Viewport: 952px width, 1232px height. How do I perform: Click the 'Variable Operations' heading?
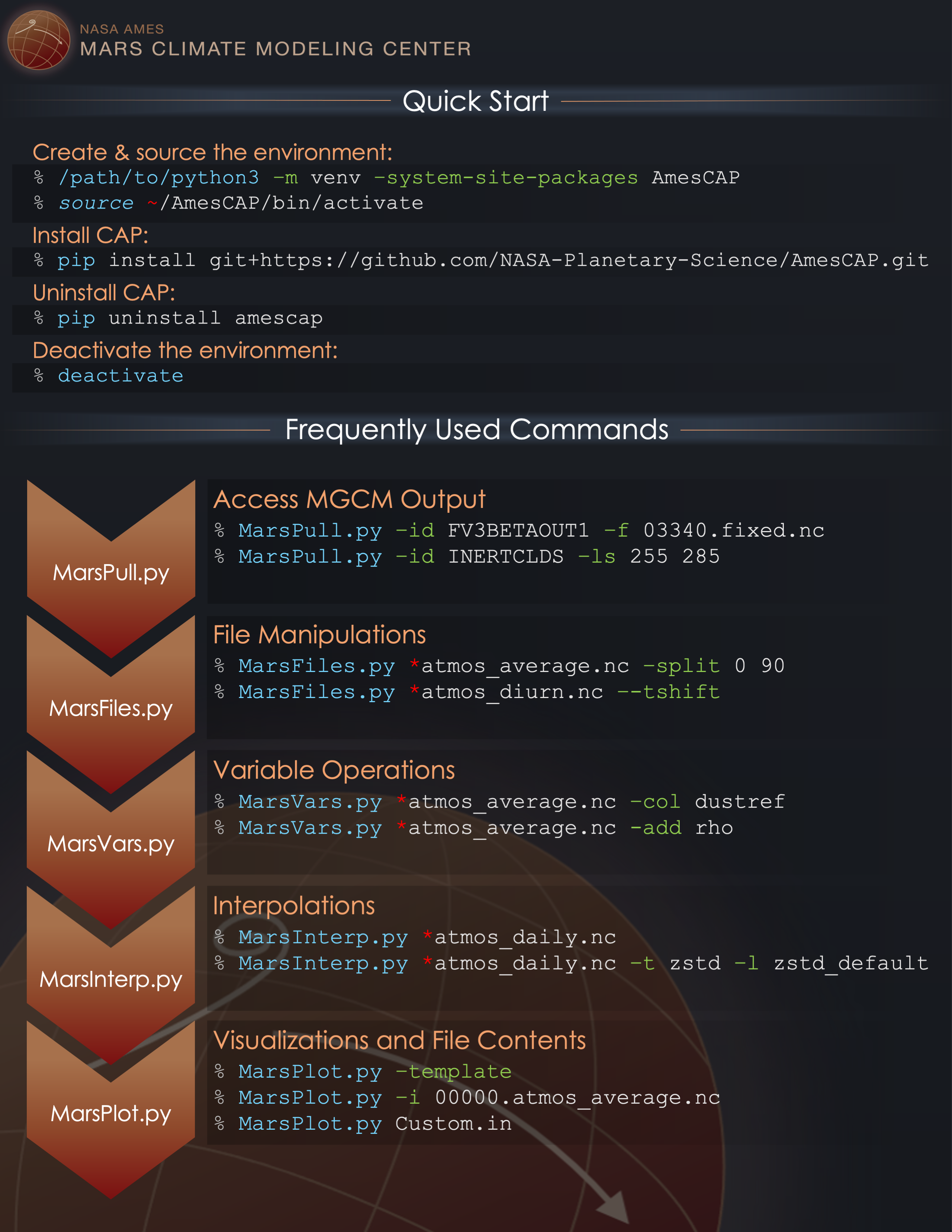(x=334, y=771)
